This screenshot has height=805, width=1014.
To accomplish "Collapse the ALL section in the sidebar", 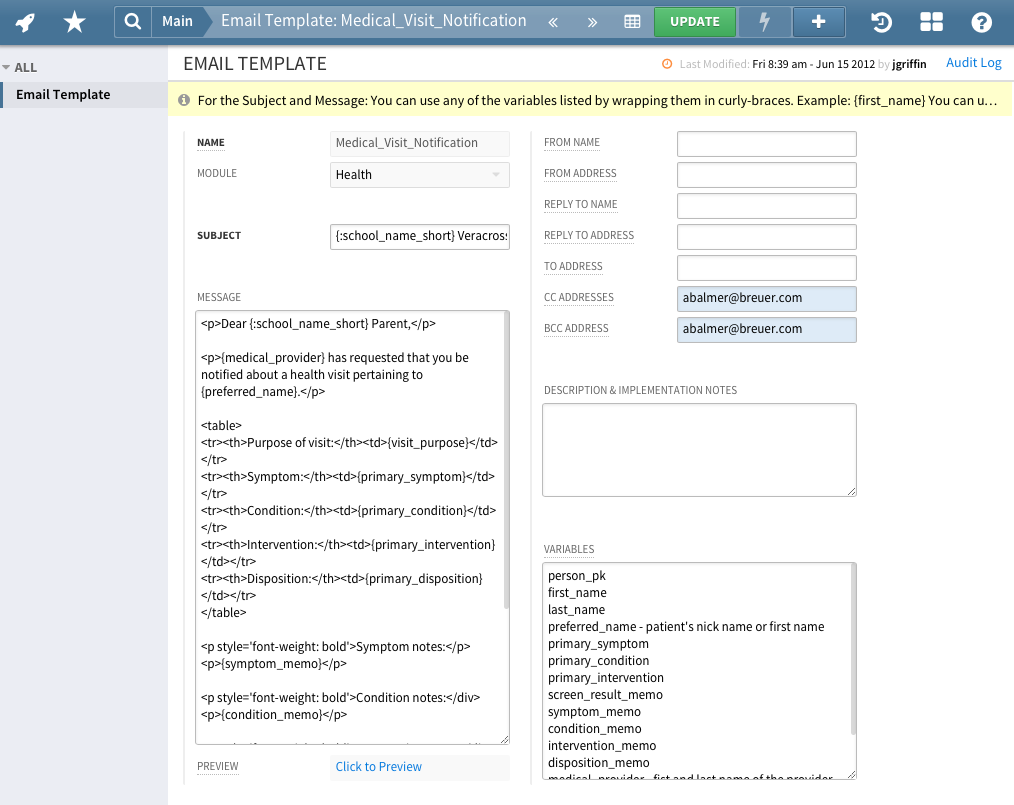I will [12, 67].
